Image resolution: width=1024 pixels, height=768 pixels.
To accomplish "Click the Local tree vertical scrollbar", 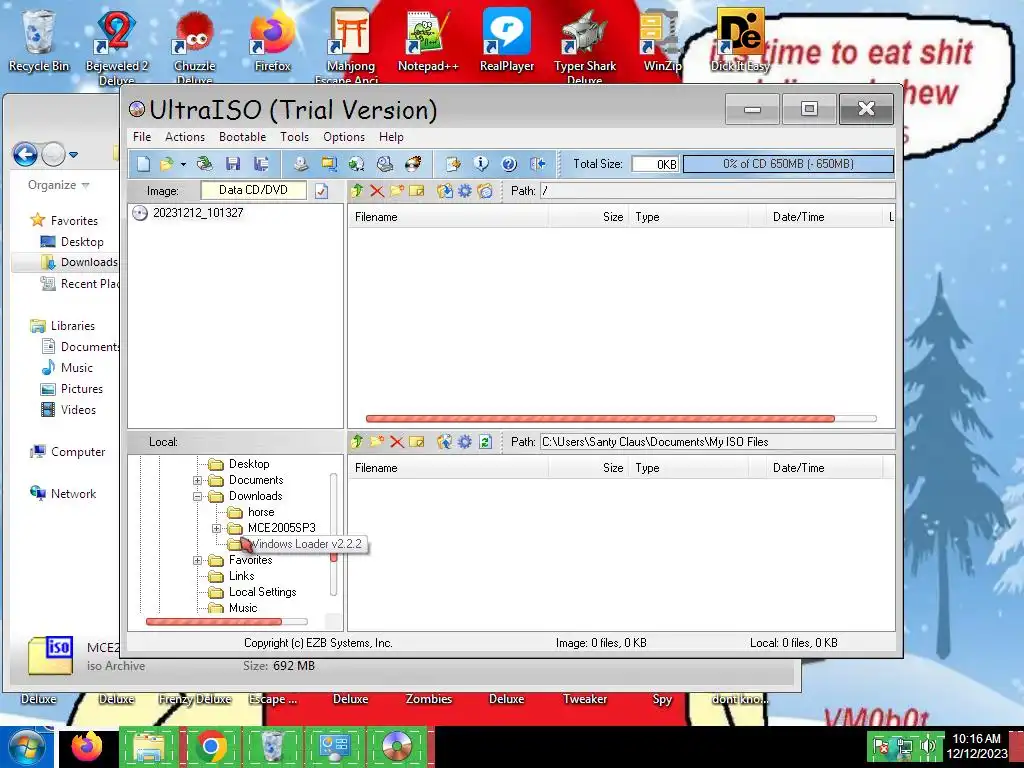I will click(334, 534).
